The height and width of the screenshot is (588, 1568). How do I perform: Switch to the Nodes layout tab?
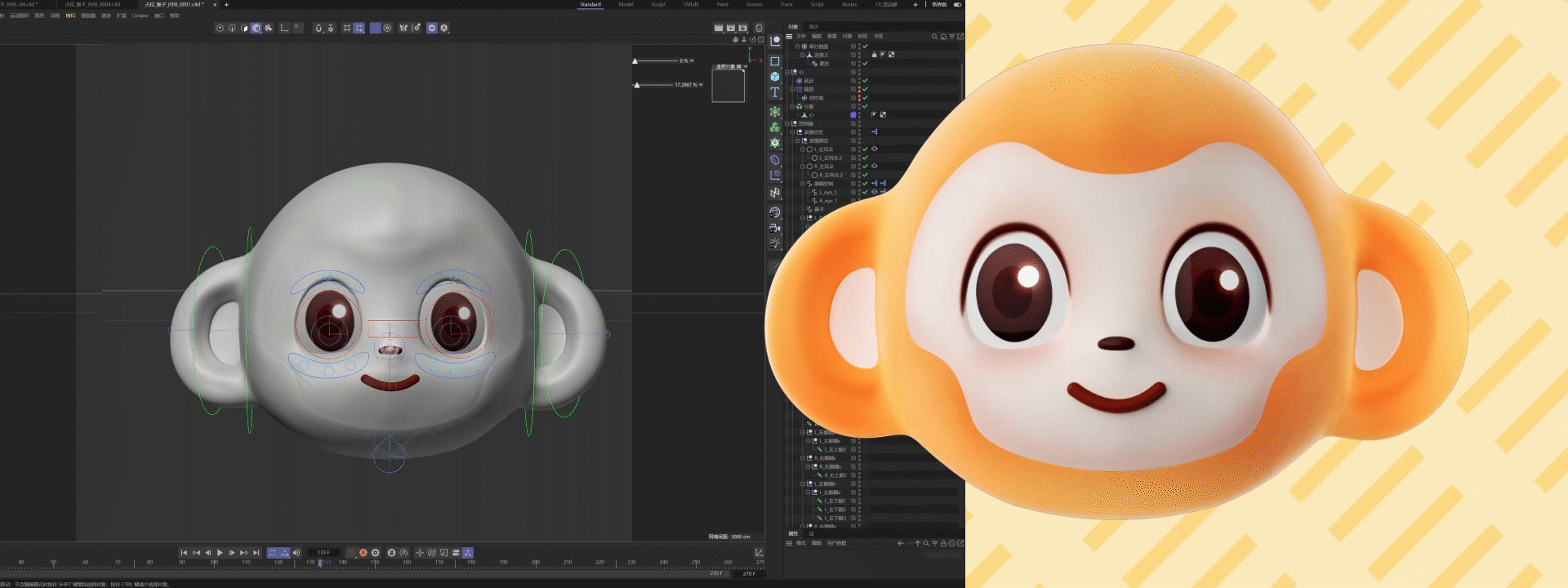(849, 5)
